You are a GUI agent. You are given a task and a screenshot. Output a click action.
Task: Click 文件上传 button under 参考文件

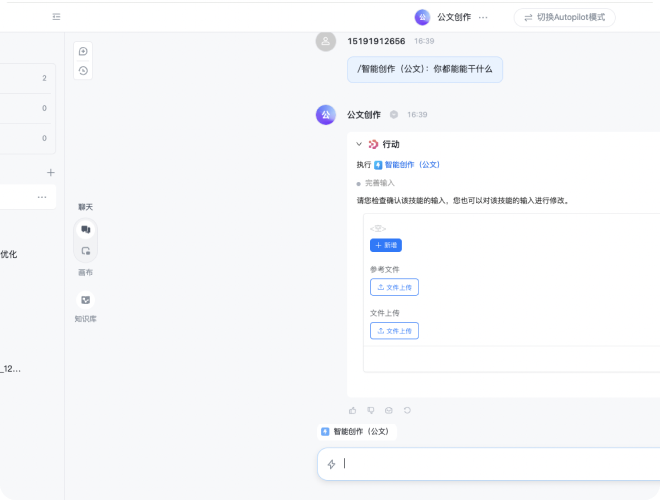[394, 287]
